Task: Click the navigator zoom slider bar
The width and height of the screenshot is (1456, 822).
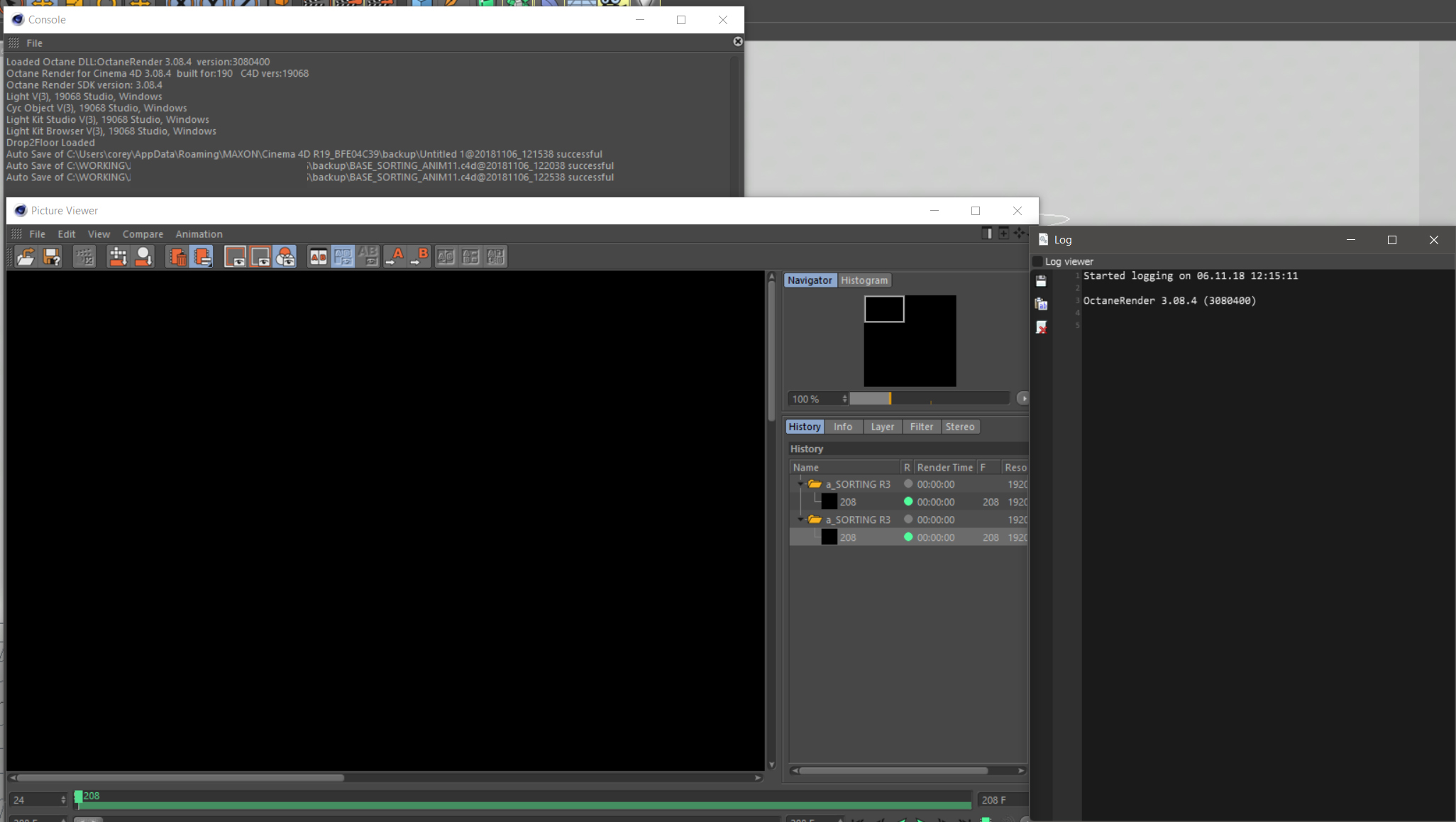Action: tap(929, 399)
